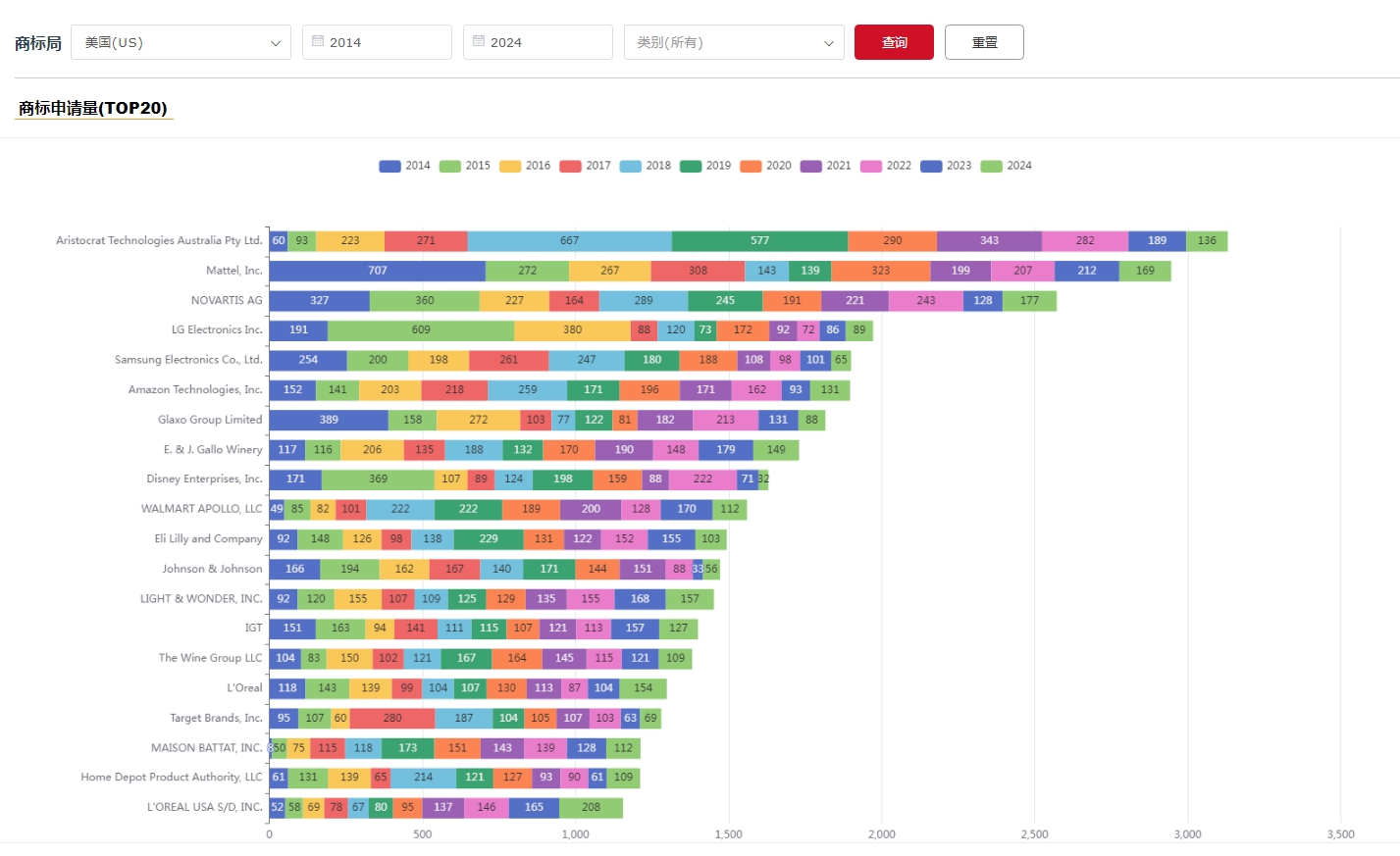The height and width of the screenshot is (856, 1400).
Task: Click the LG Electronics Inc. label
Action: tap(217, 329)
